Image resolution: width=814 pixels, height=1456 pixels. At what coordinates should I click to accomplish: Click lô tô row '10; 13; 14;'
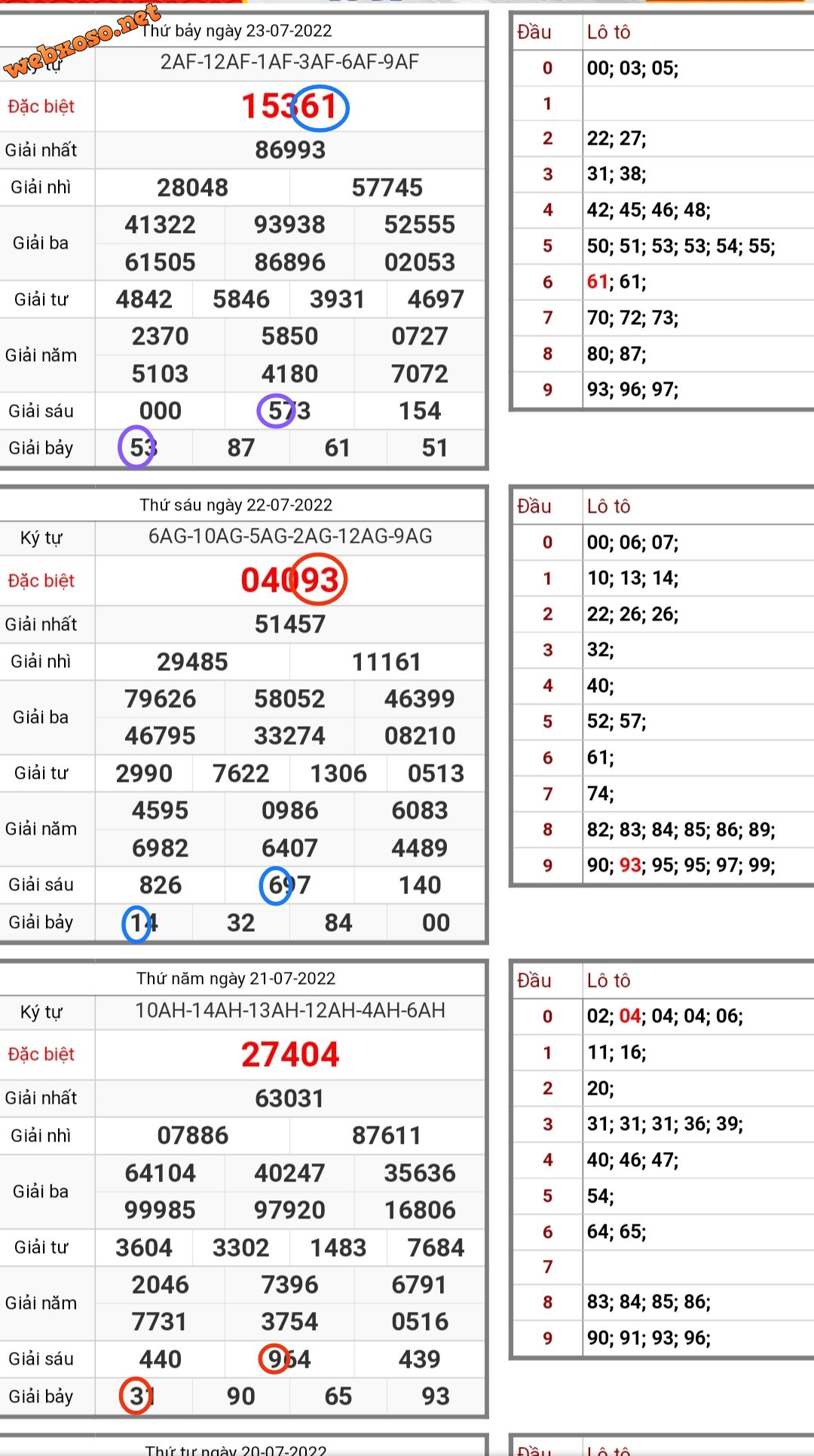click(632, 578)
